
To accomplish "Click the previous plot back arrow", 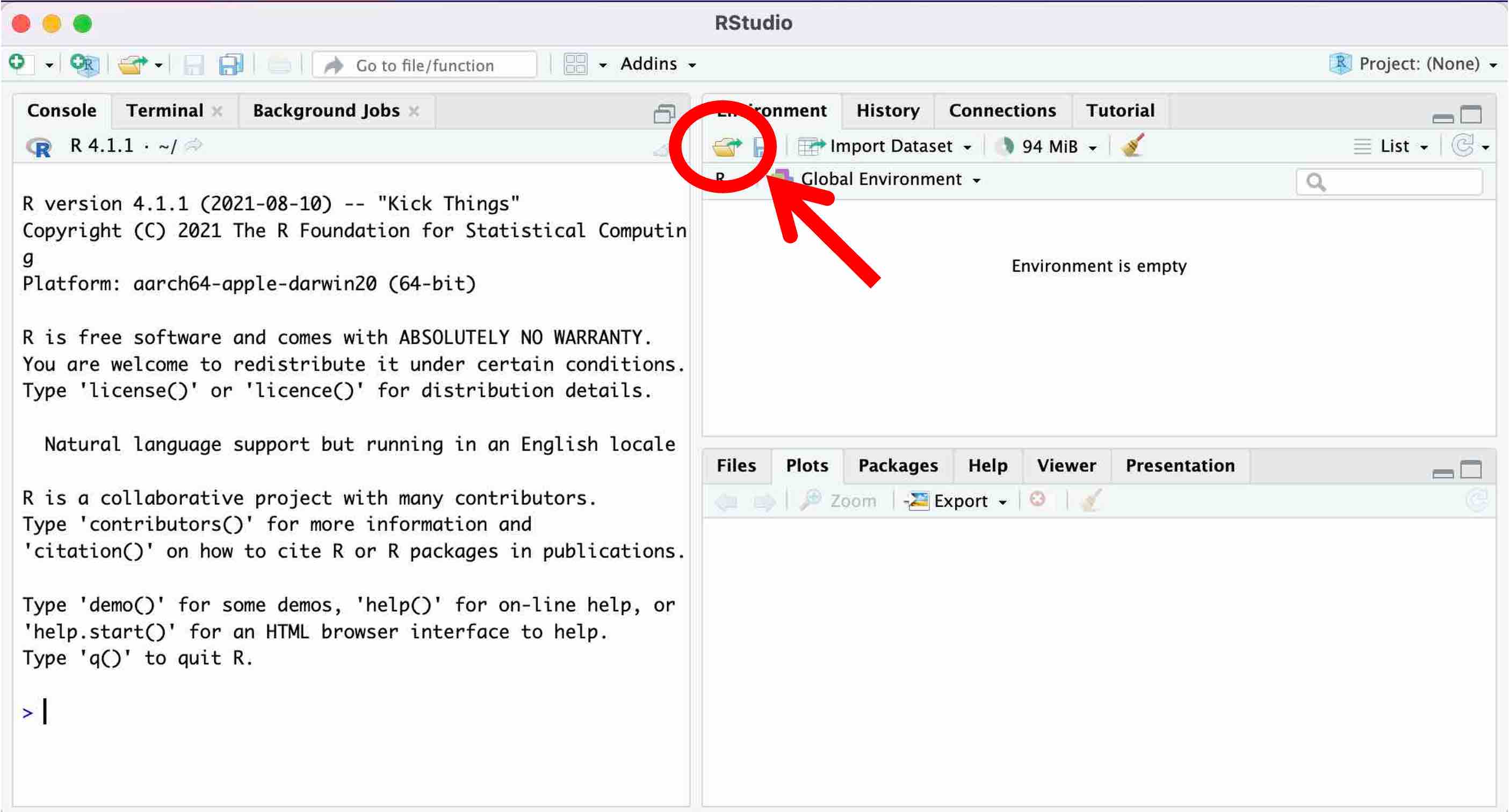I will (726, 501).
